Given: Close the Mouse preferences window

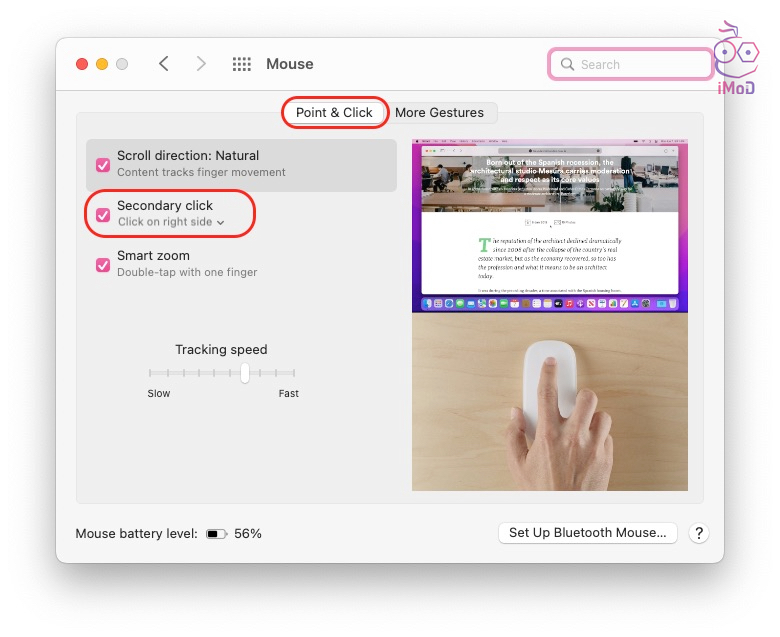Looking at the screenshot, I should (82, 64).
